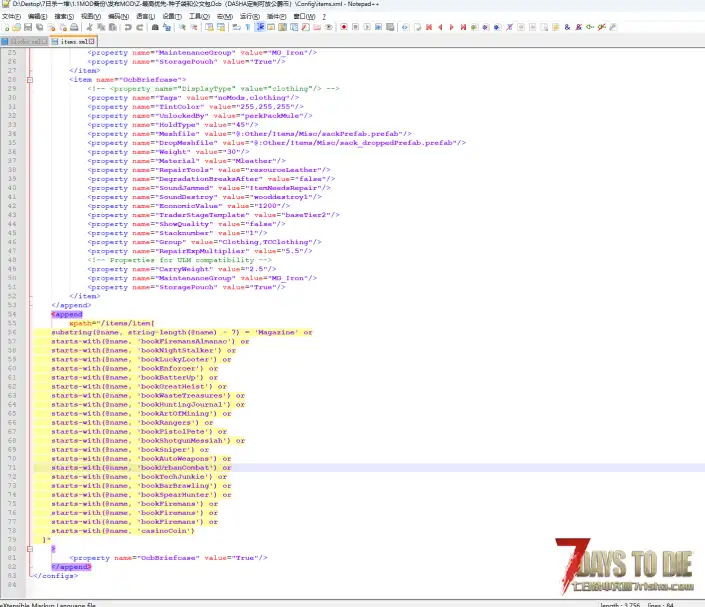Image resolution: width=705 pixels, height=607 pixels.
Task: Collapse the fold marker on line 80
Action: (30, 549)
